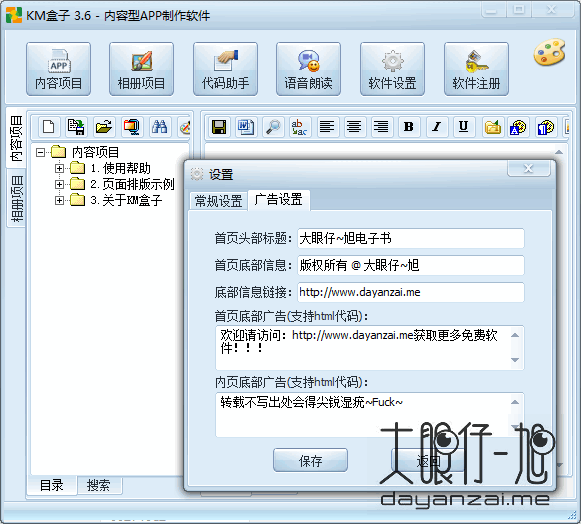Click the insert image folder icon
The image size is (581, 524).
tap(492, 127)
